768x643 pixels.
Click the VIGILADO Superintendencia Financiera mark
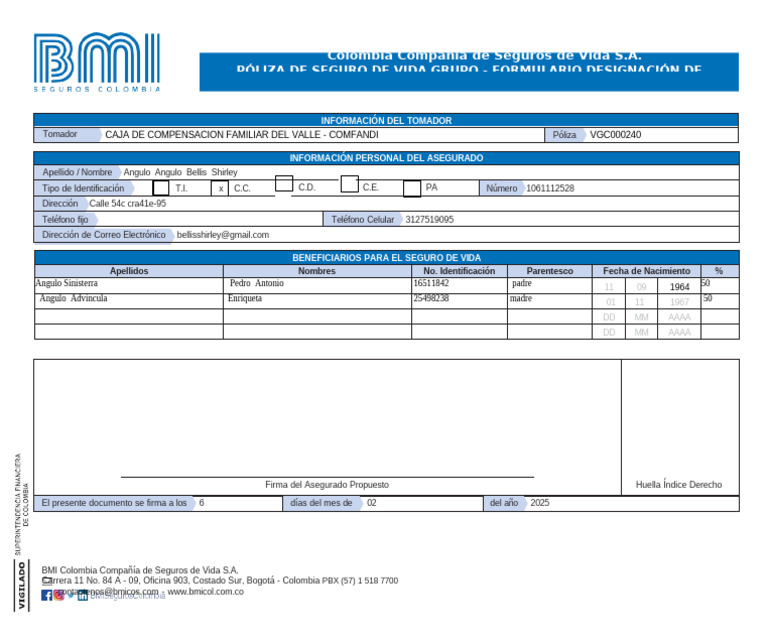[22, 532]
